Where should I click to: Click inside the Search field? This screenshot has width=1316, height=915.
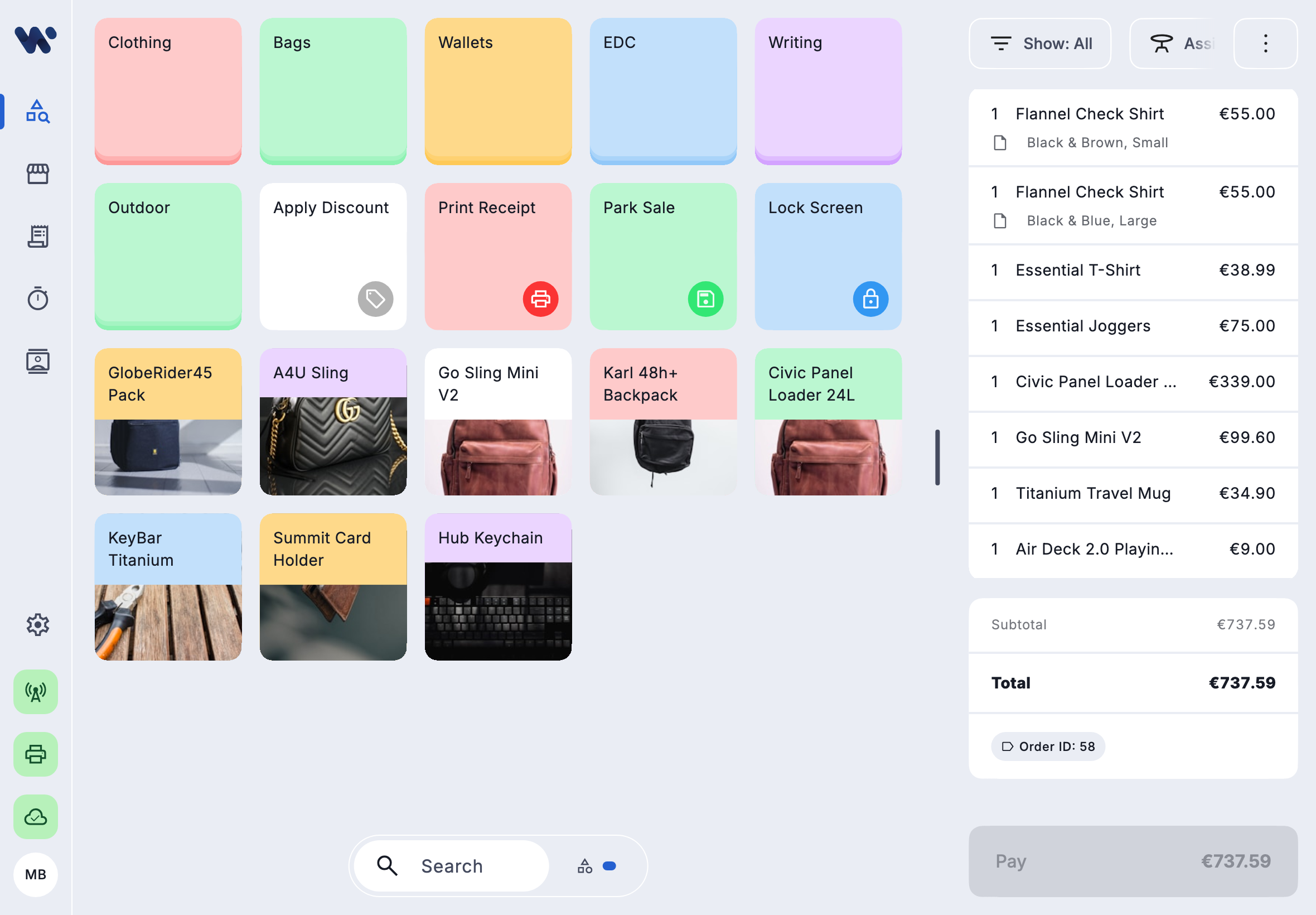pyautogui.click(x=452, y=866)
